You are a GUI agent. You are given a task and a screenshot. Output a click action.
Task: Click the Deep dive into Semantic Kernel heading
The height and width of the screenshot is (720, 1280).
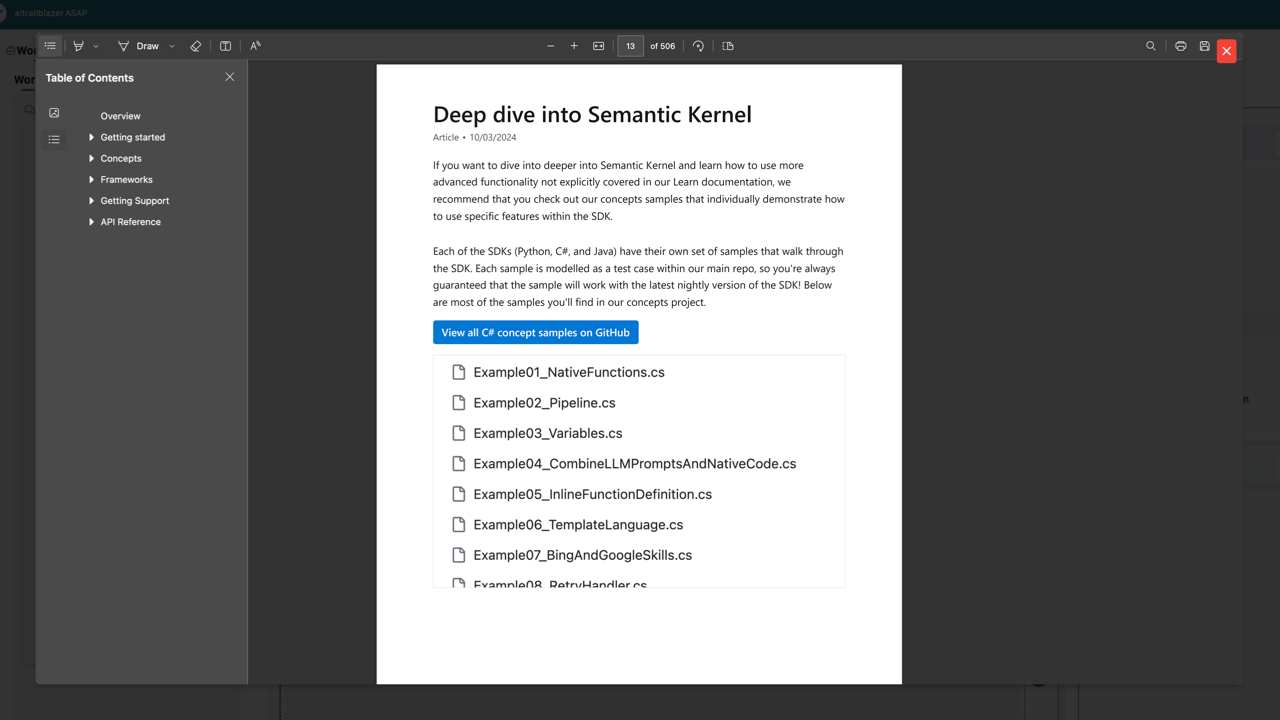[592, 114]
